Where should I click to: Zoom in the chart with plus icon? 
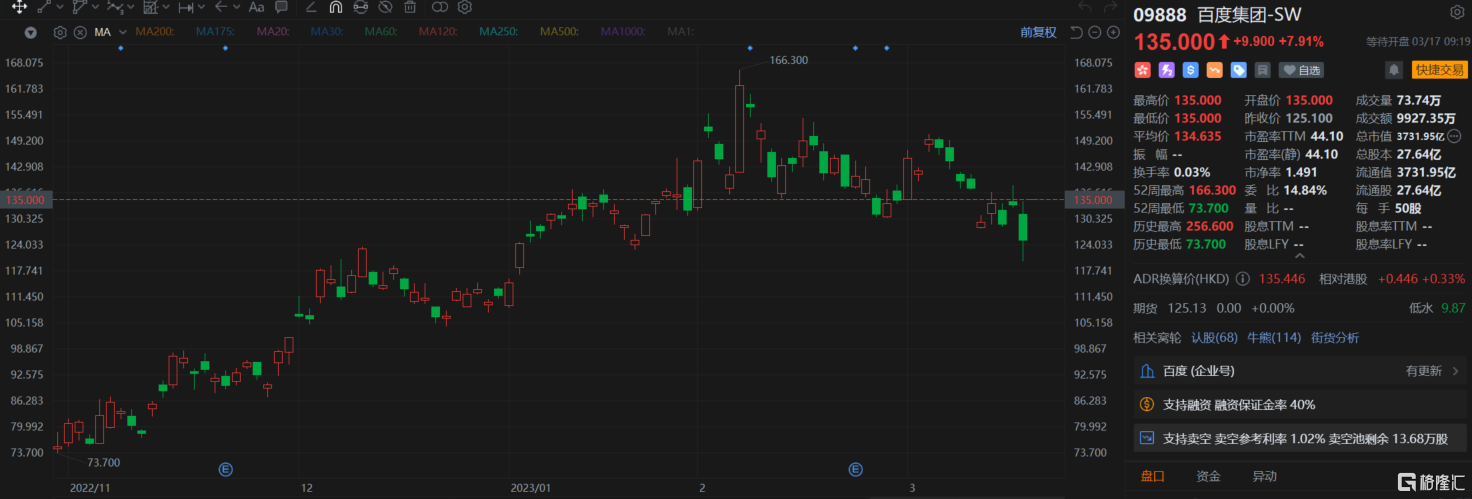pyautogui.click(x=1113, y=32)
